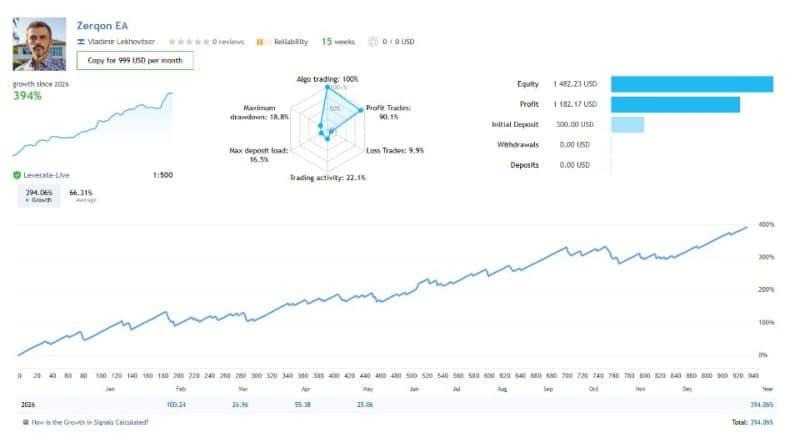This screenshot has width=800, height=448.
Task: Select the 66.31% average tab
Action: pos(82,195)
